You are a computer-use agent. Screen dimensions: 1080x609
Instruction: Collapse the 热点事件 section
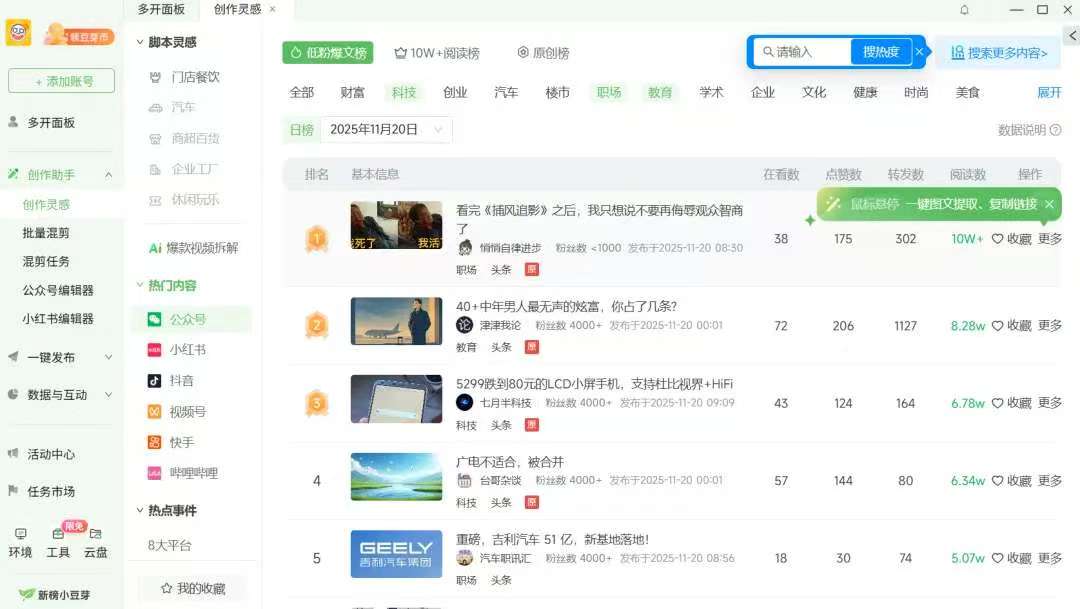tap(140, 510)
